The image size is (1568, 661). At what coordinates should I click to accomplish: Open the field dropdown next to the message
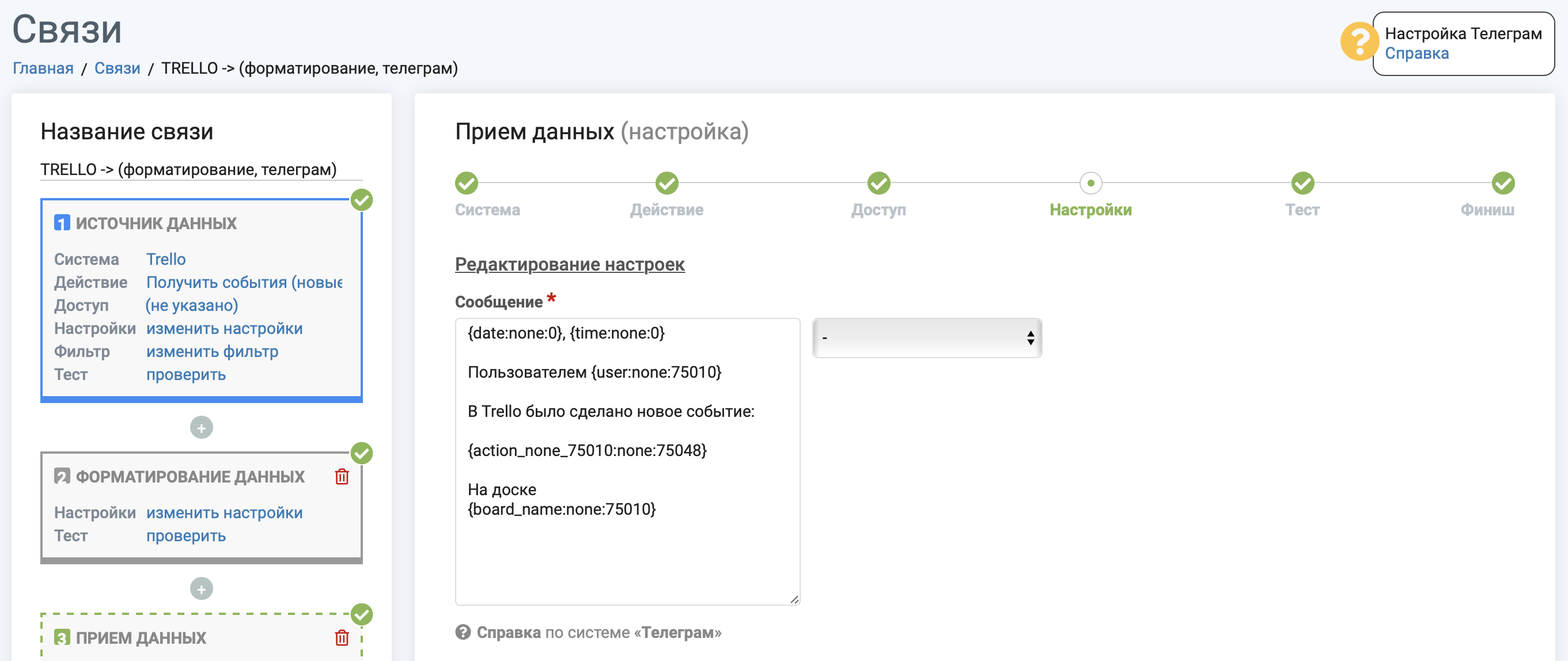click(x=927, y=338)
